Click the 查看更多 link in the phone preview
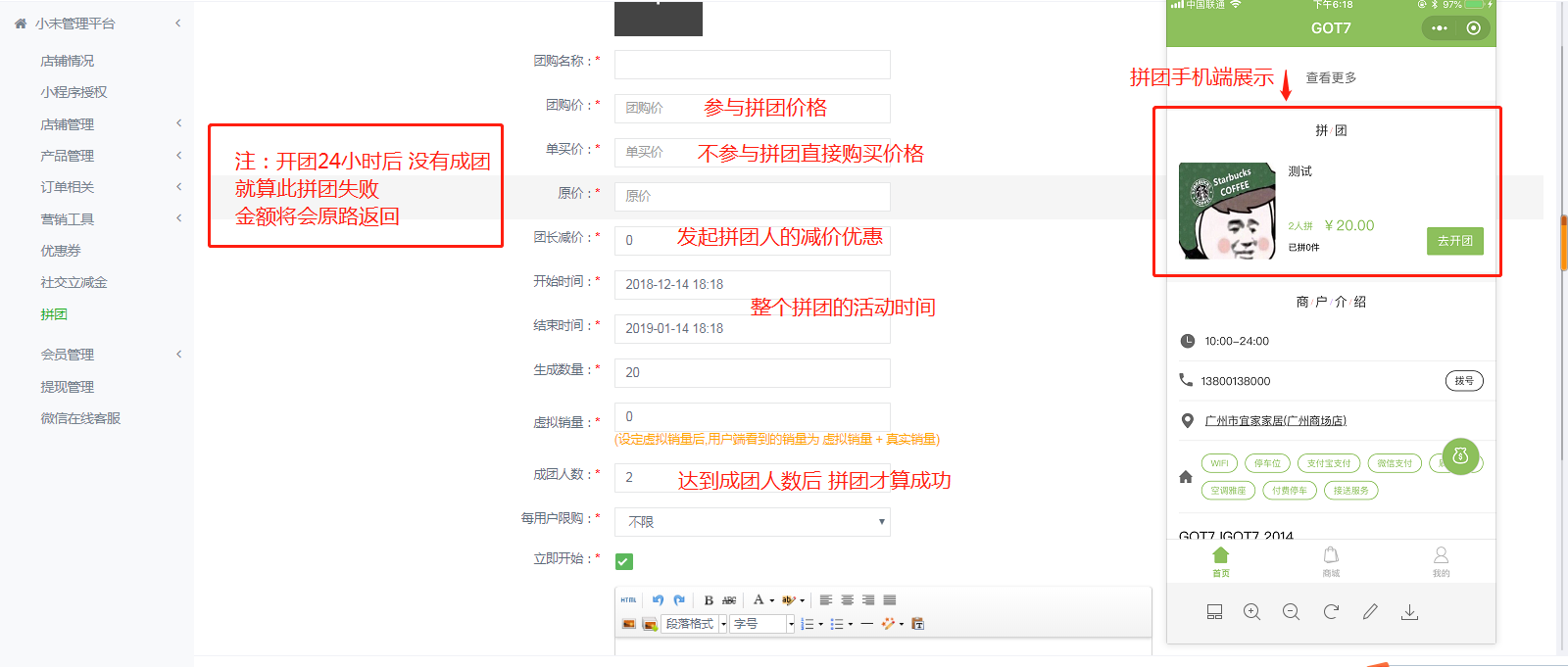Viewport: 1568px width, 667px height. pyautogui.click(x=1331, y=78)
